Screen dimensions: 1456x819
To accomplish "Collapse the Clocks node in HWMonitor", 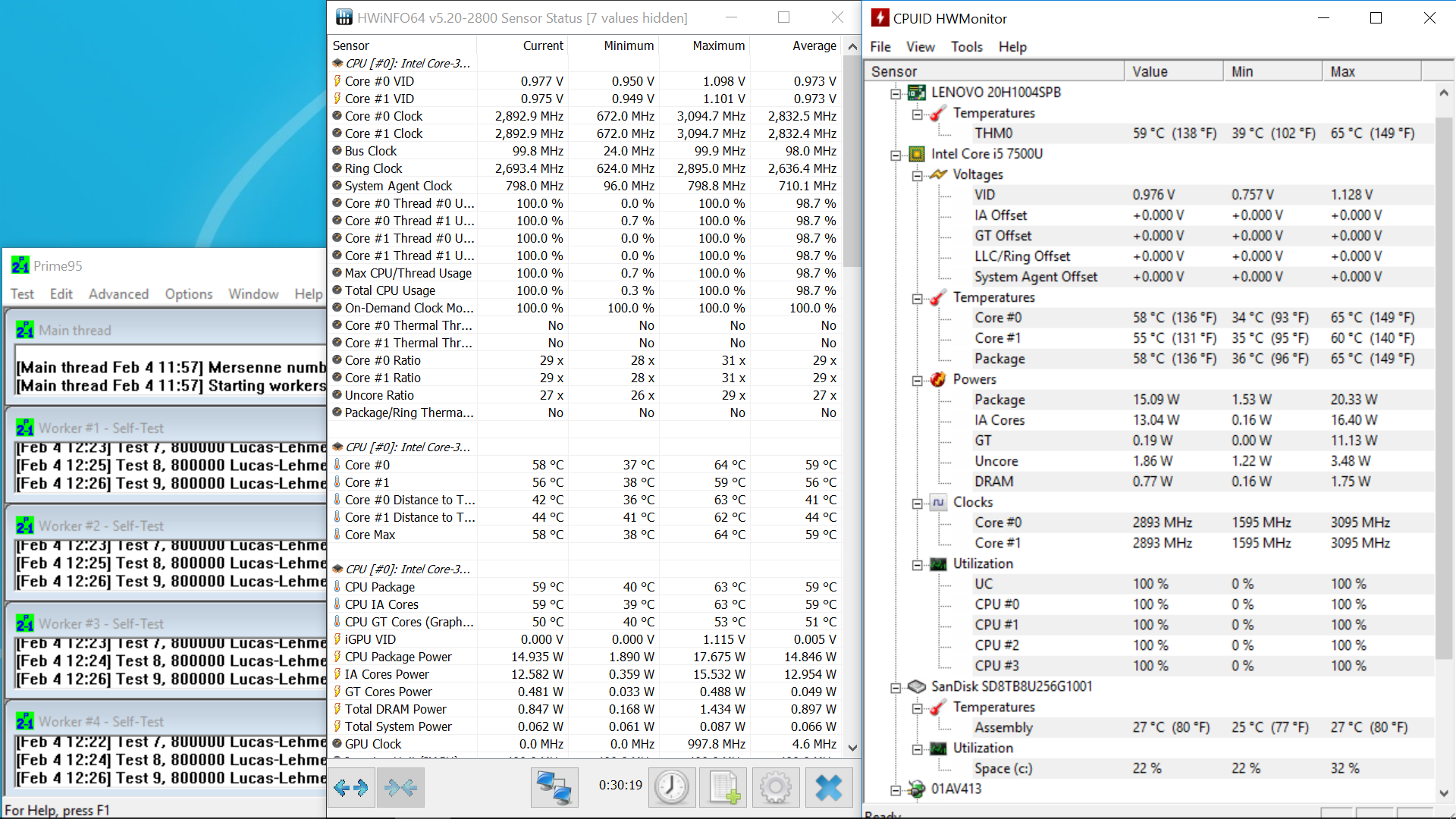I will 918,503.
